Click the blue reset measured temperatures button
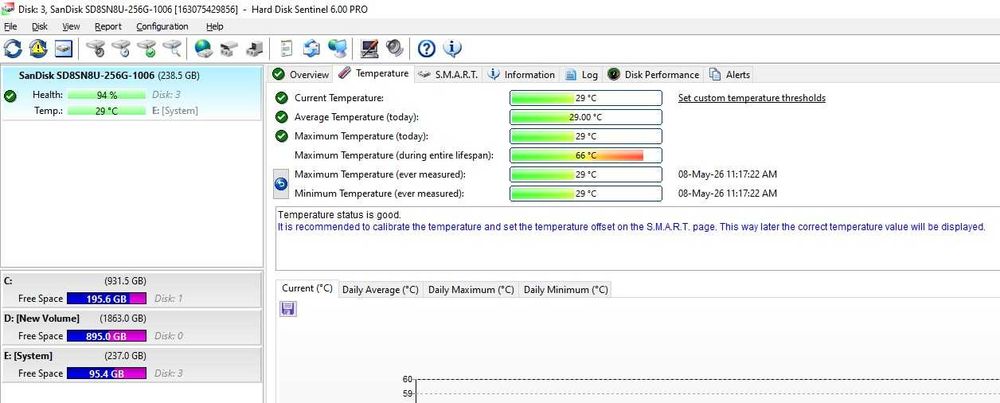 [x=281, y=184]
